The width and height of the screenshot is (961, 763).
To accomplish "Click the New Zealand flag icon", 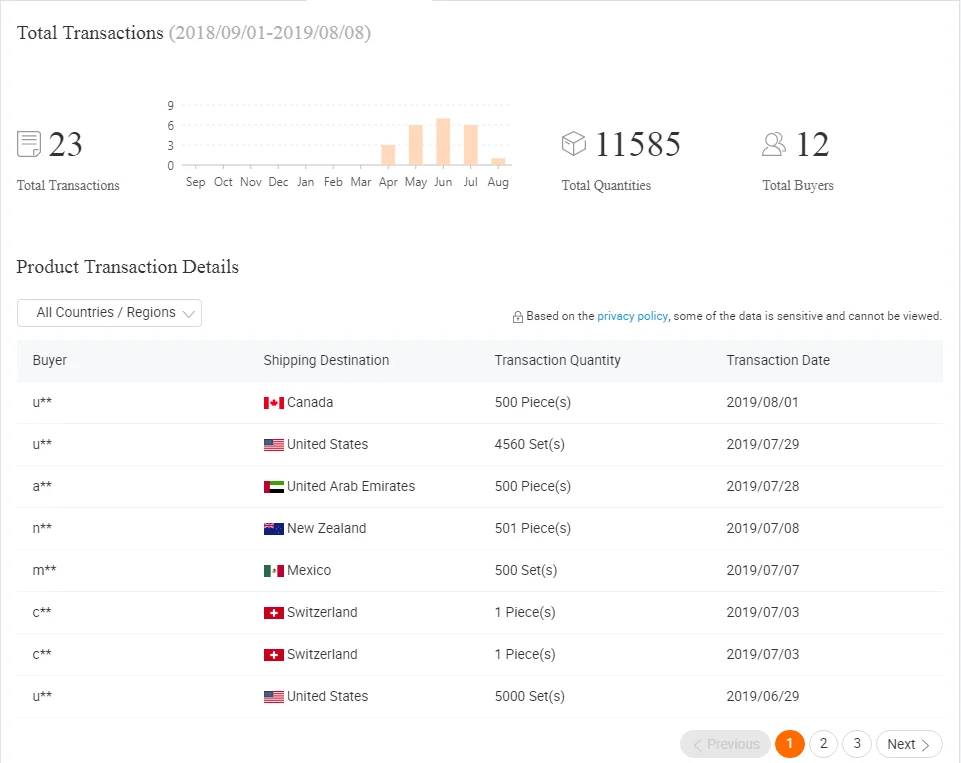I will (274, 529).
